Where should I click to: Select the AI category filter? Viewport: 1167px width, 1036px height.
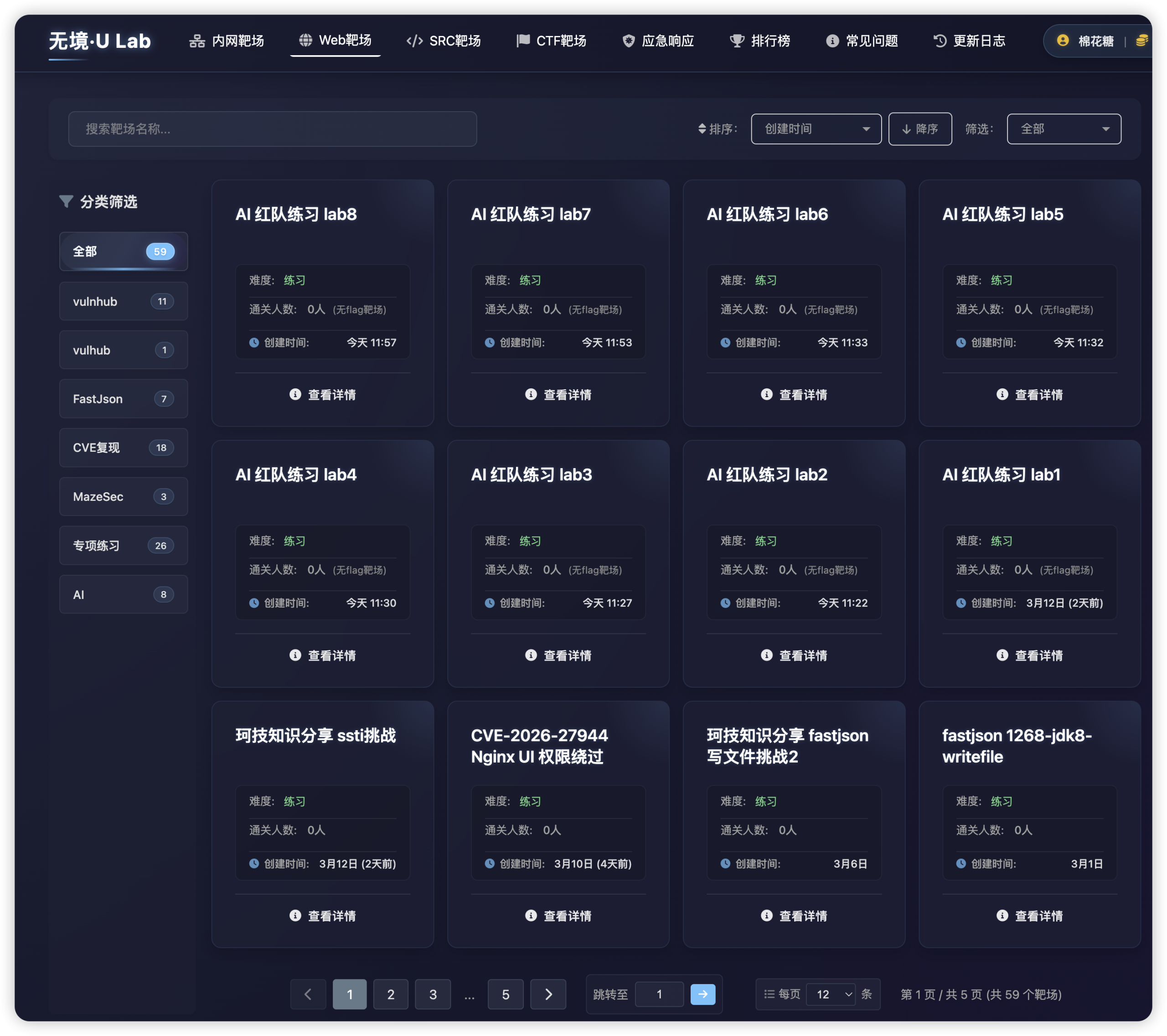pyautogui.click(x=123, y=593)
